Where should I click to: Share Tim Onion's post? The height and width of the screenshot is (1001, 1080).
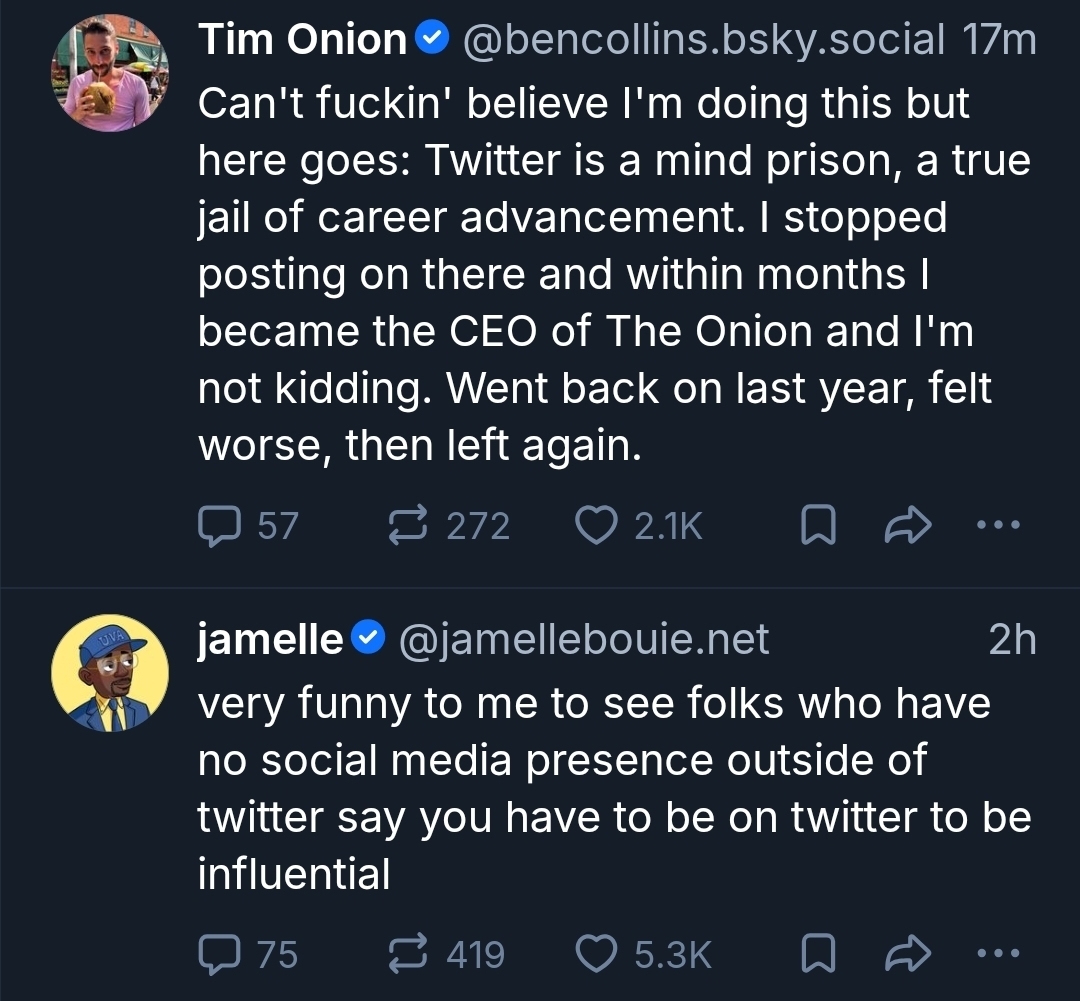tap(907, 526)
